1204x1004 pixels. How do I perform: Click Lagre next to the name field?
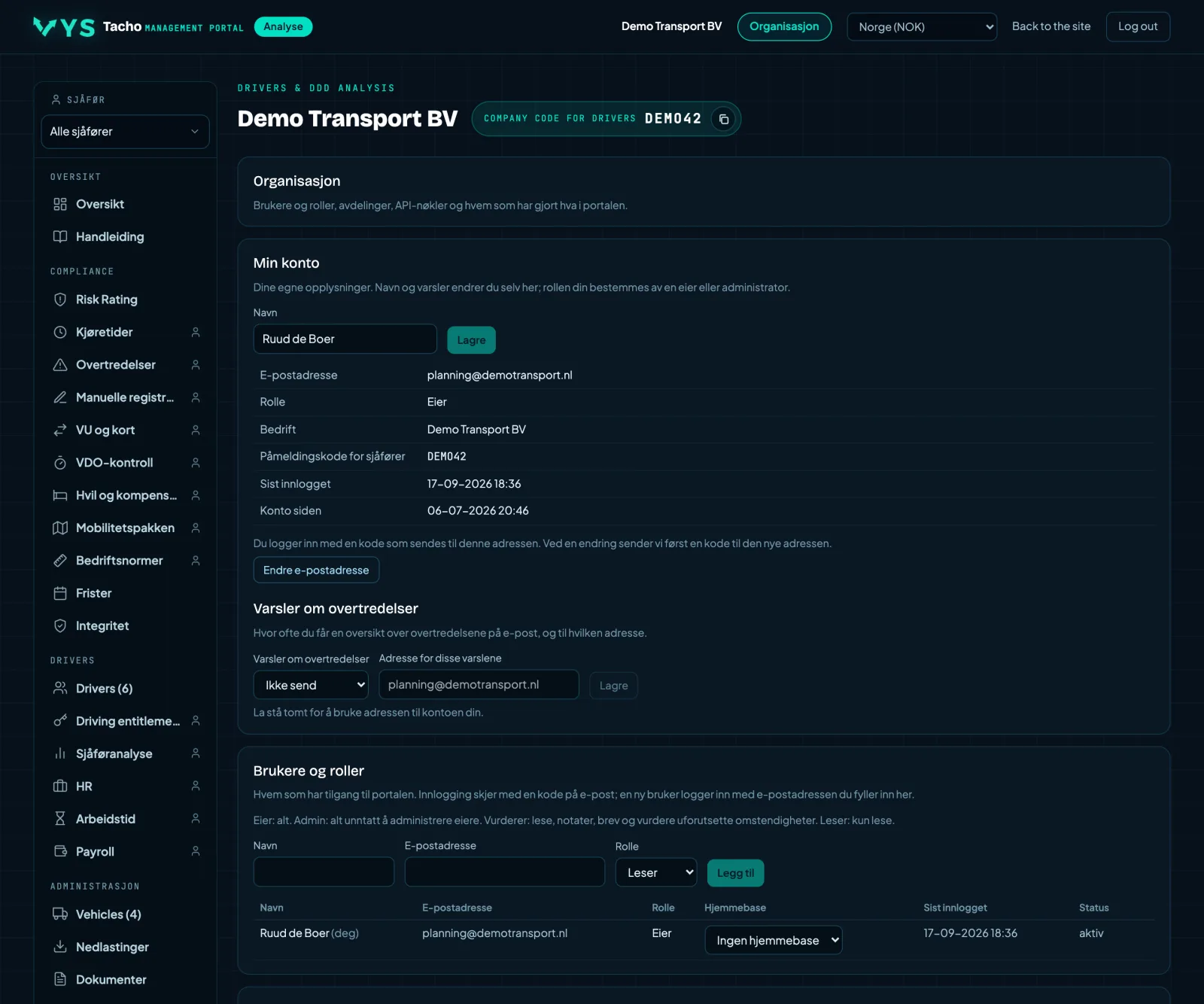pos(471,339)
